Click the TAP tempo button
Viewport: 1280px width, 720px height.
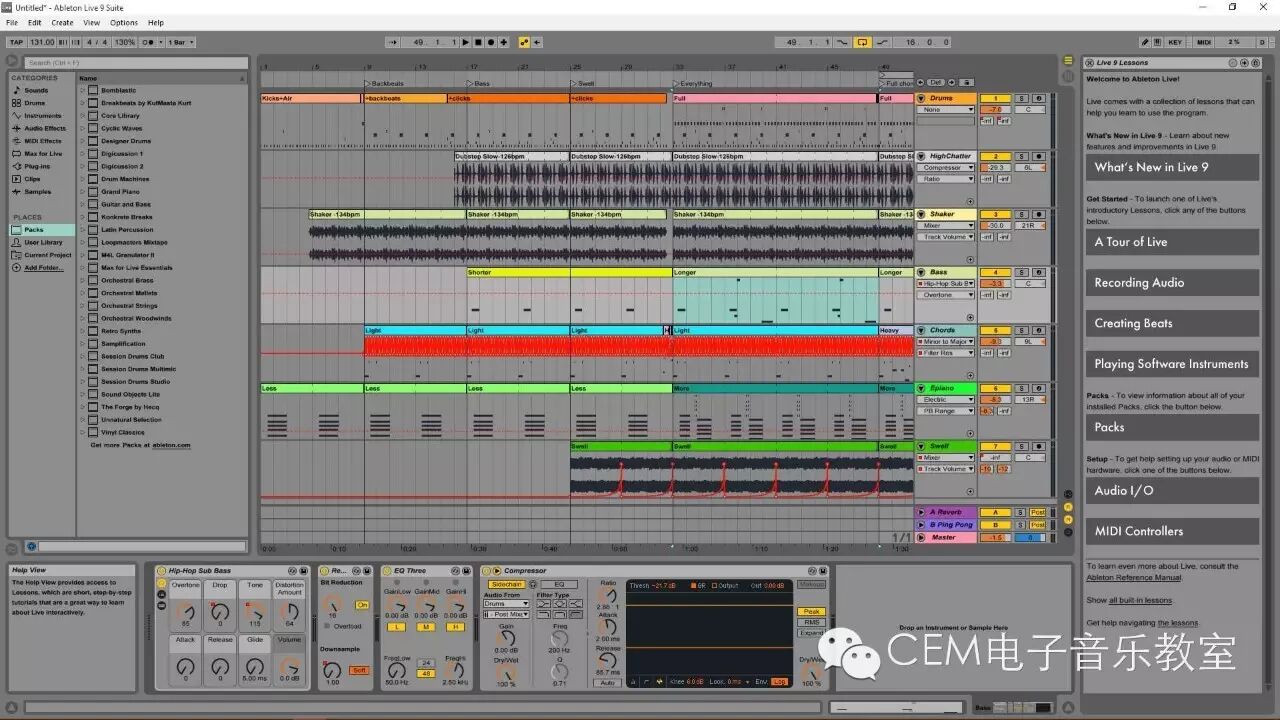(16, 42)
